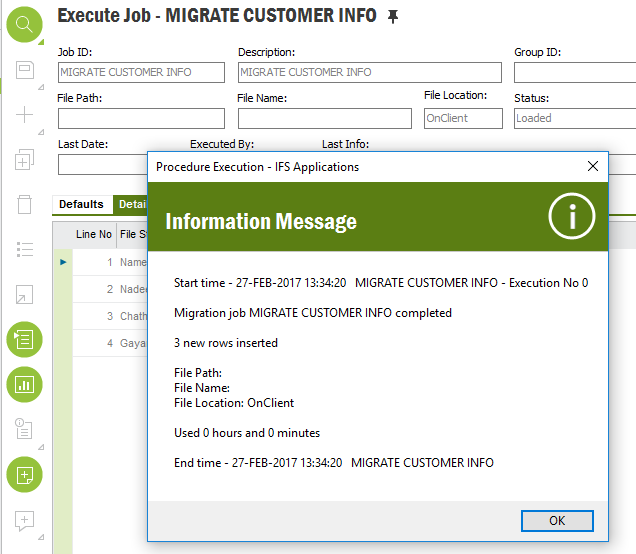The width and height of the screenshot is (636, 554).
Task: Click the green add note icon
Action: tap(24, 475)
